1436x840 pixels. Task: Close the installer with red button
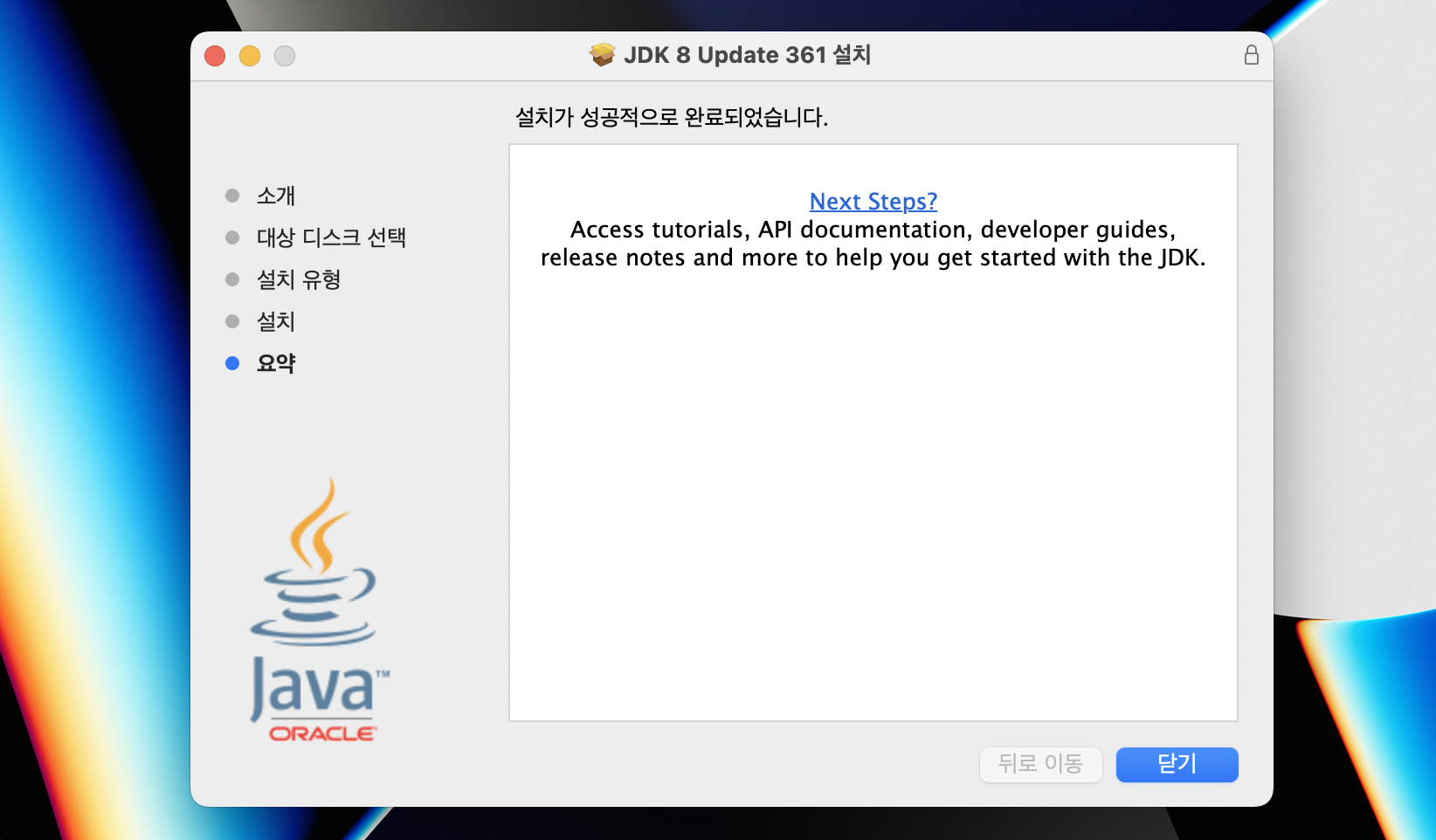coord(215,56)
